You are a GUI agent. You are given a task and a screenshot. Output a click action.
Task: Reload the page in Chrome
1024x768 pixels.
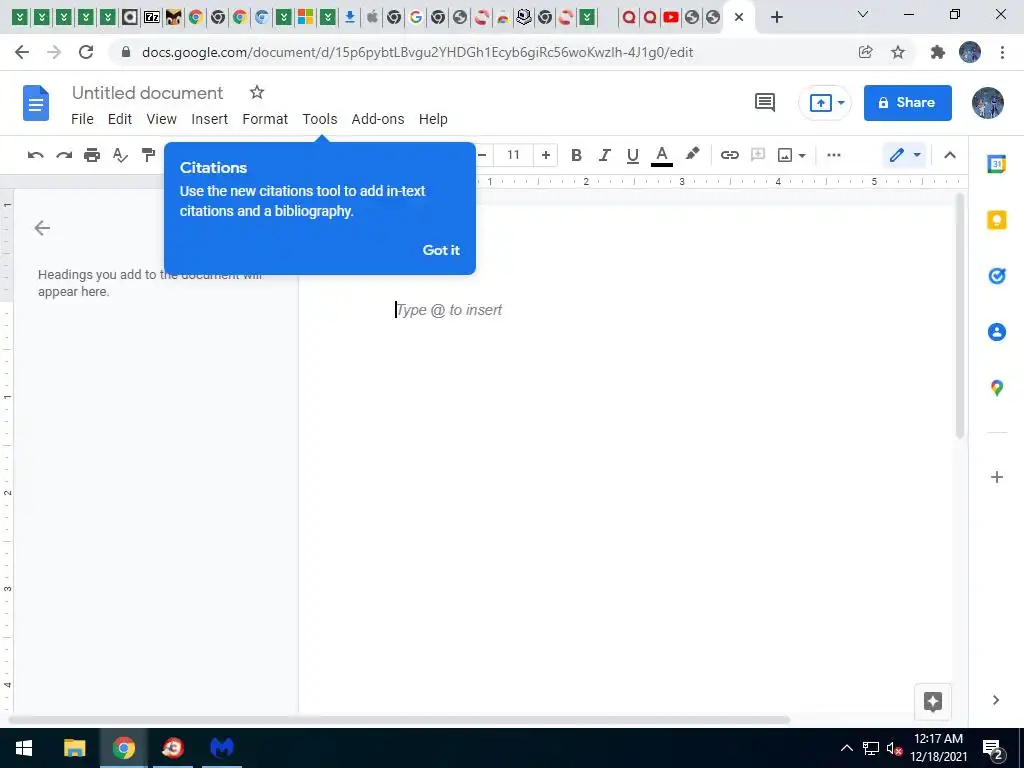tap(86, 52)
